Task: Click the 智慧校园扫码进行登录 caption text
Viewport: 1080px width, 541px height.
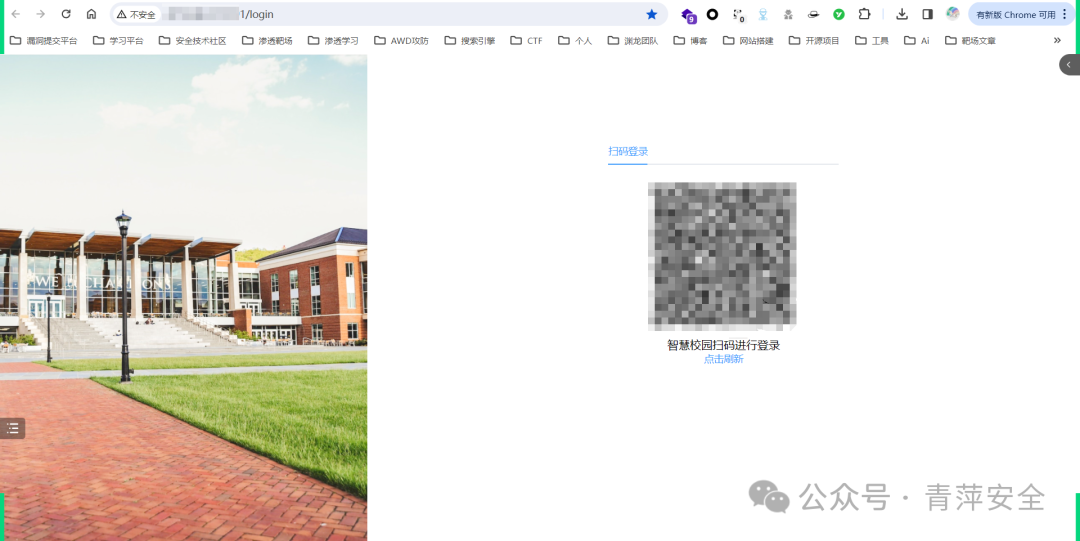Action: tap(723, 345)
